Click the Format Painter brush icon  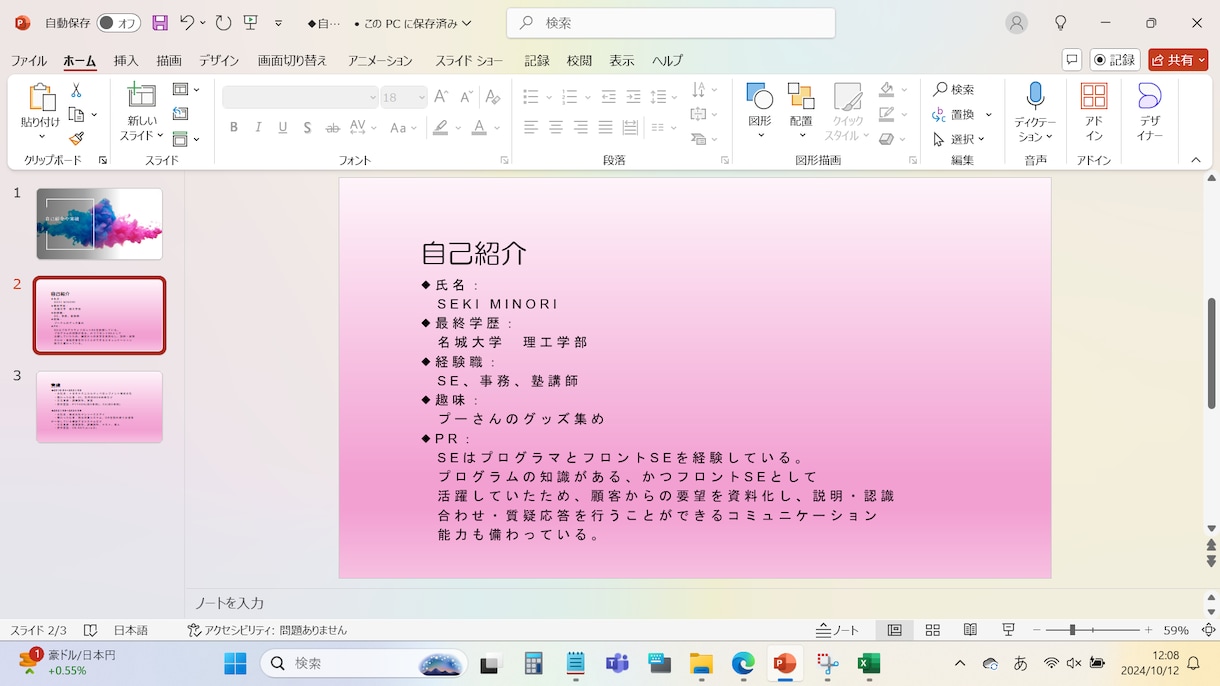[76, 139]
